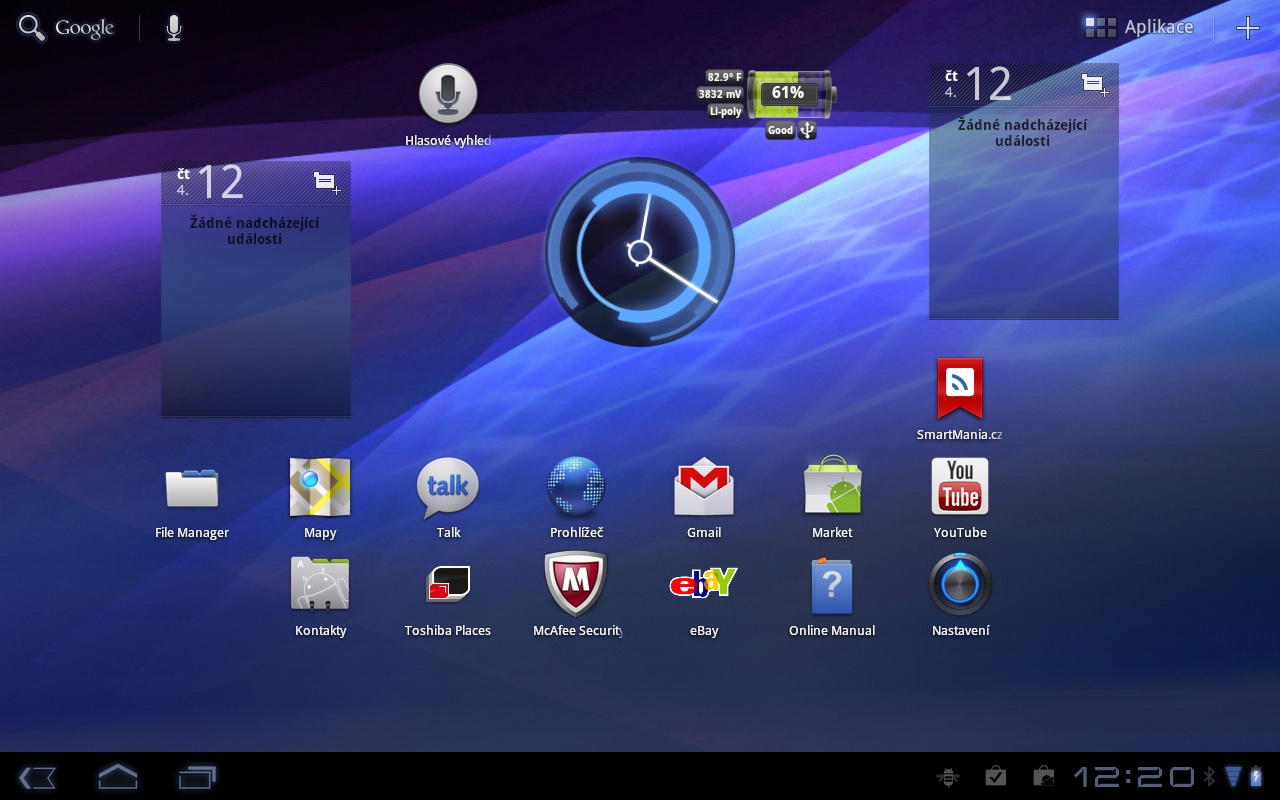Open the Android Market app
This screenshot has height=800, width=1280.
tap(832, 499)
